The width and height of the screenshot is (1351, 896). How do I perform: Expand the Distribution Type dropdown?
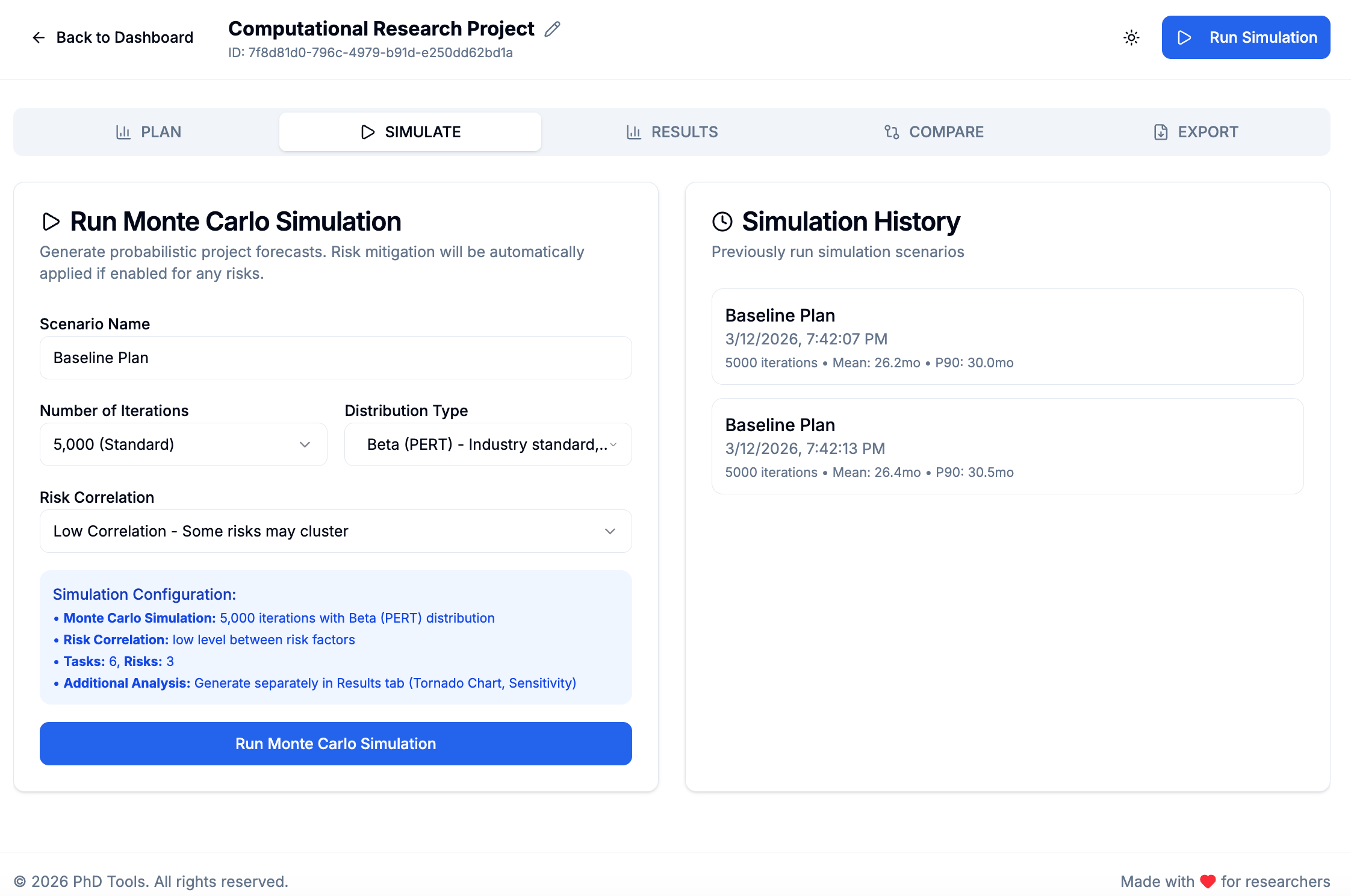[x=488, y=444]
